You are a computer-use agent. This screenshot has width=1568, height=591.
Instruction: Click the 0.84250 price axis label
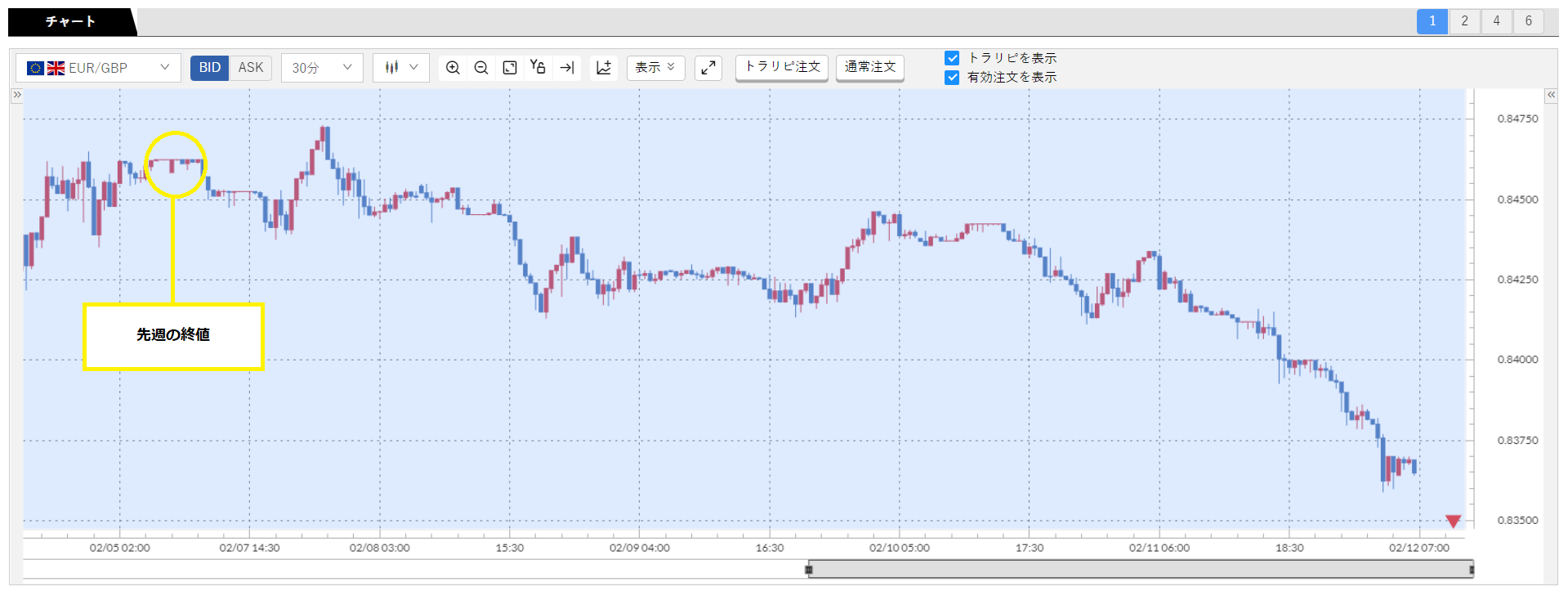click(1517, 280)
